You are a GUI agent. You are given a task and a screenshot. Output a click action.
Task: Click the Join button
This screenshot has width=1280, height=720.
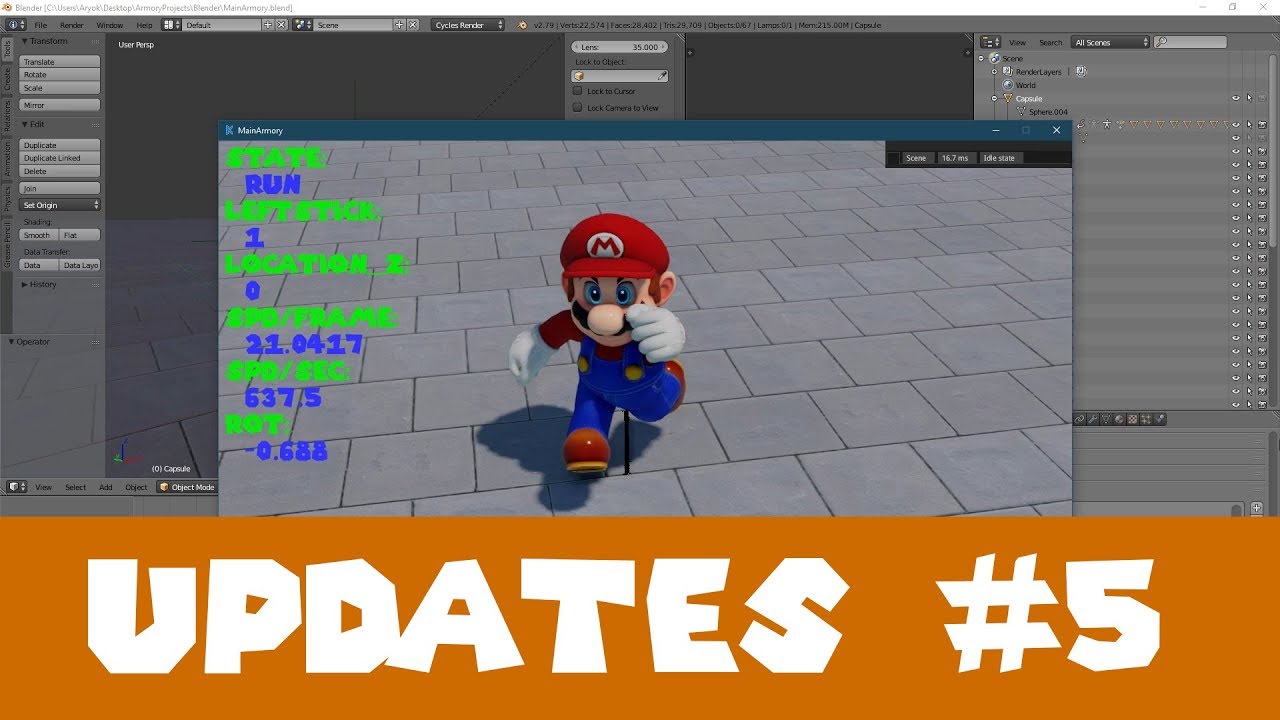(x=61, y=188)
